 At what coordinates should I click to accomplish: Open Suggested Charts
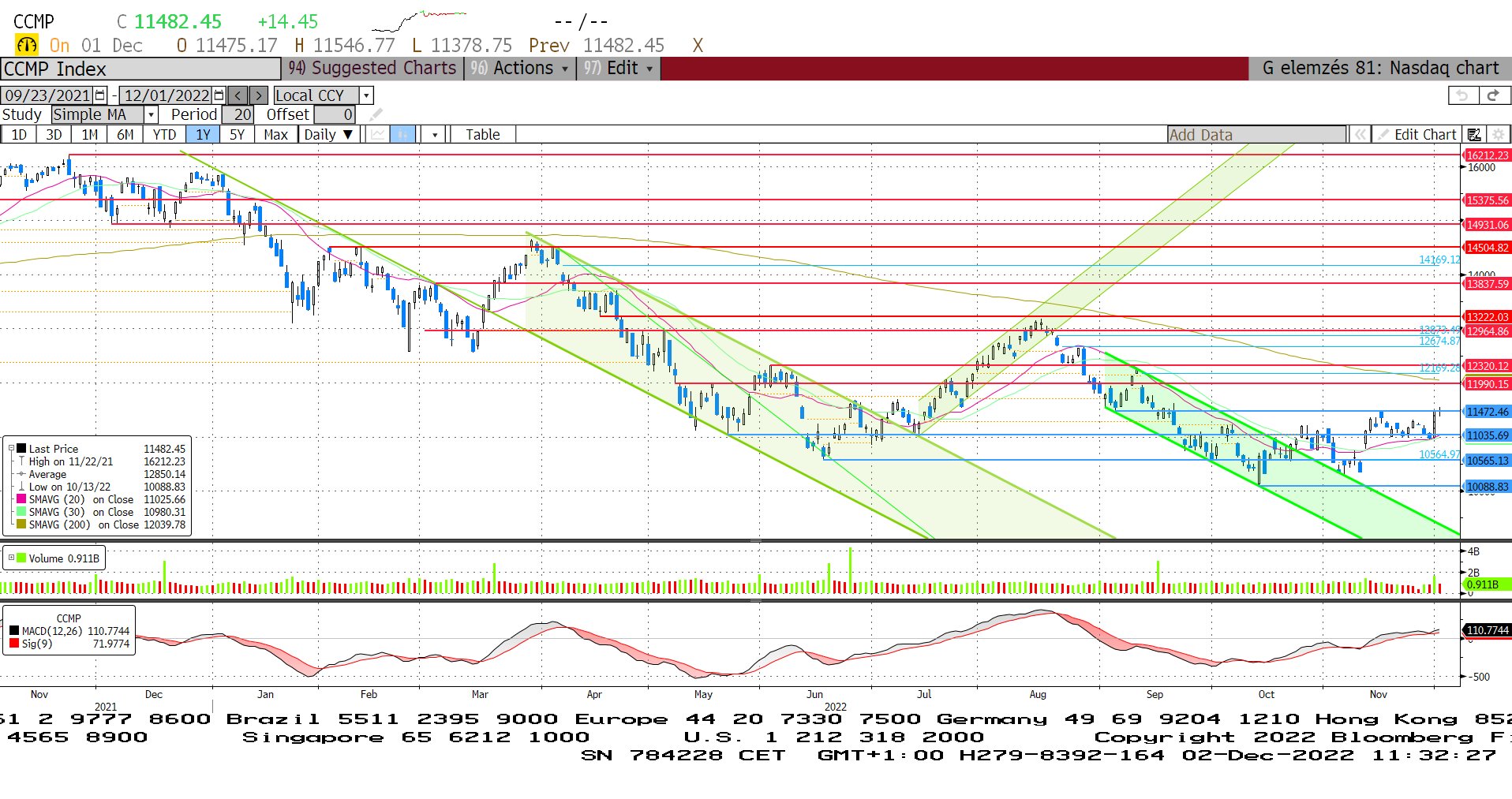[x=372, y=69]
